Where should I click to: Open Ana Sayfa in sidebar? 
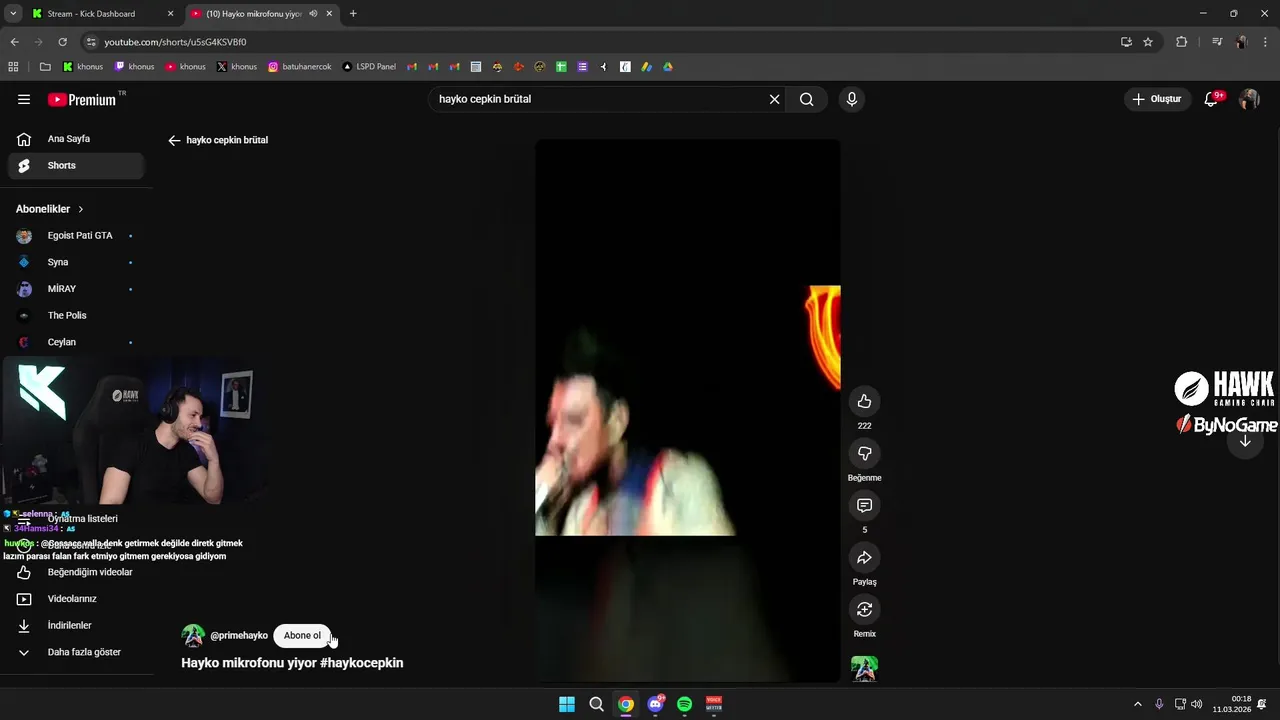(76, 139)
